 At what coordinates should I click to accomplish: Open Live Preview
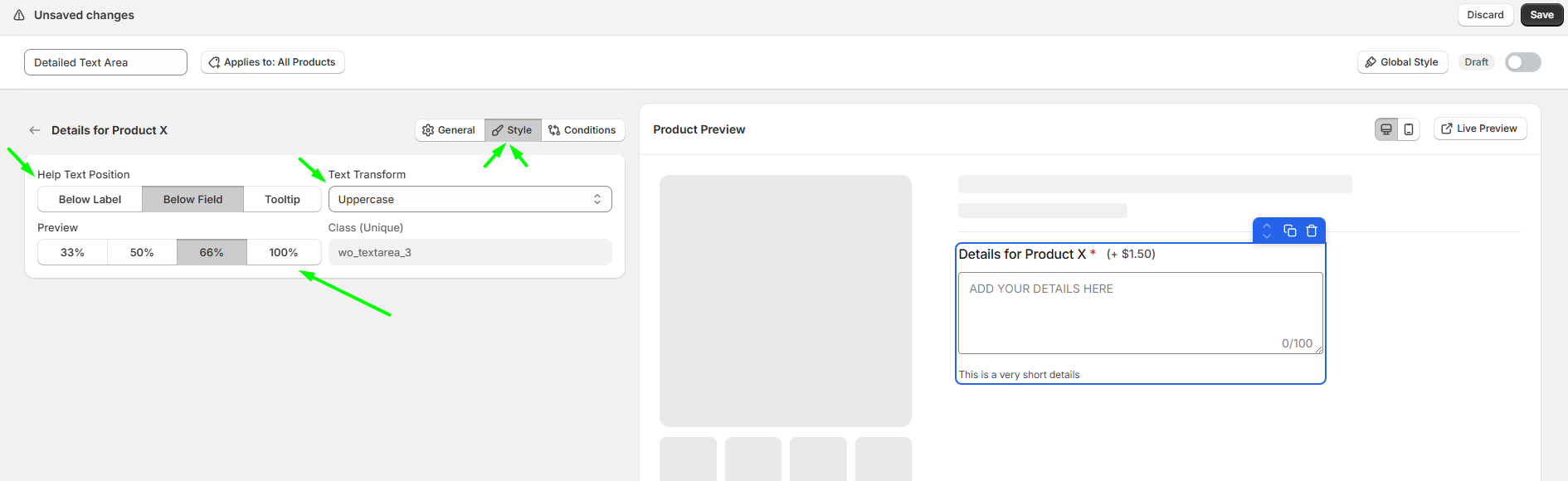click(x=1479, y=129)
